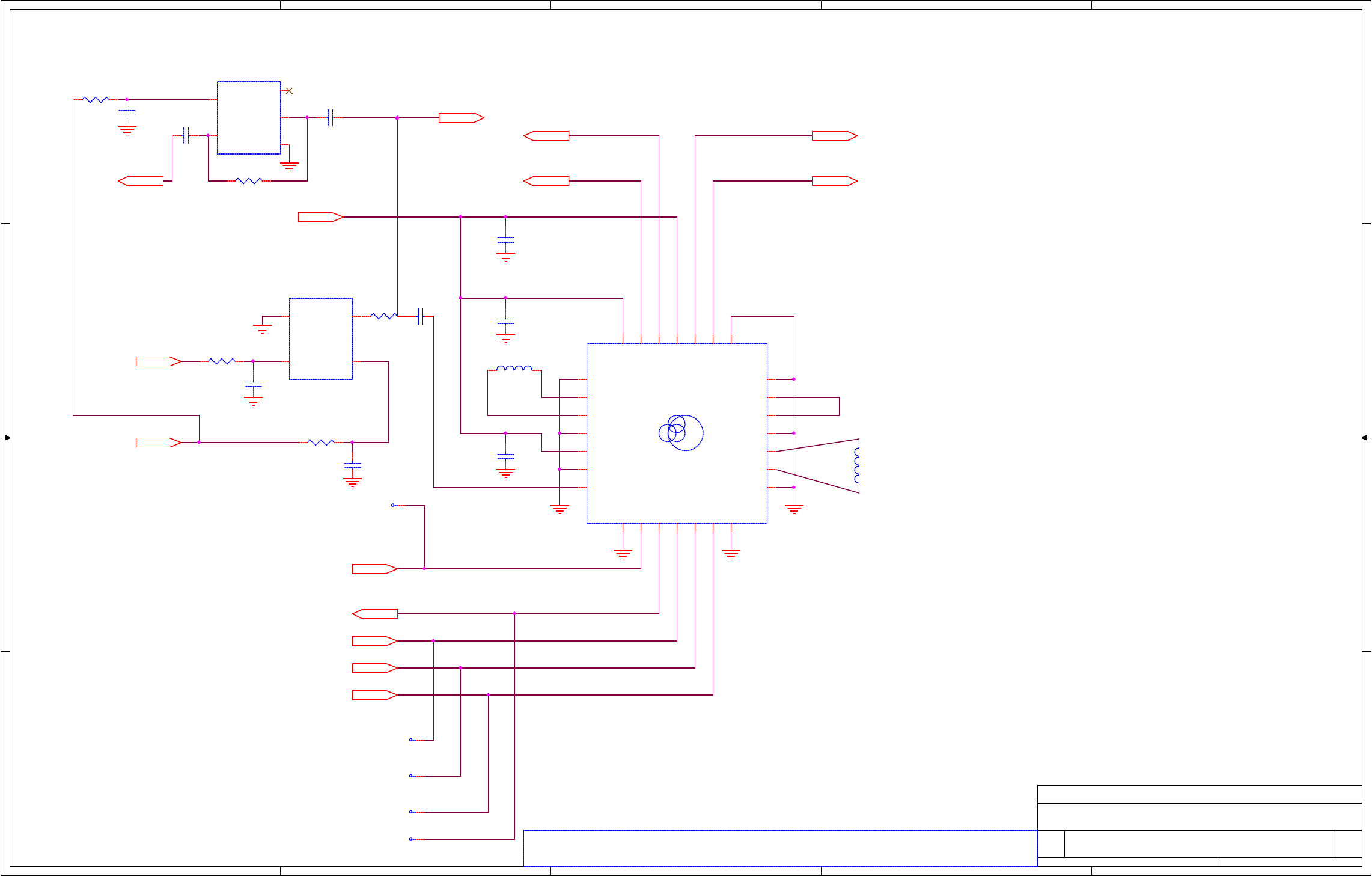Select the output port connector after the top IC capacitor

point(462,118)
